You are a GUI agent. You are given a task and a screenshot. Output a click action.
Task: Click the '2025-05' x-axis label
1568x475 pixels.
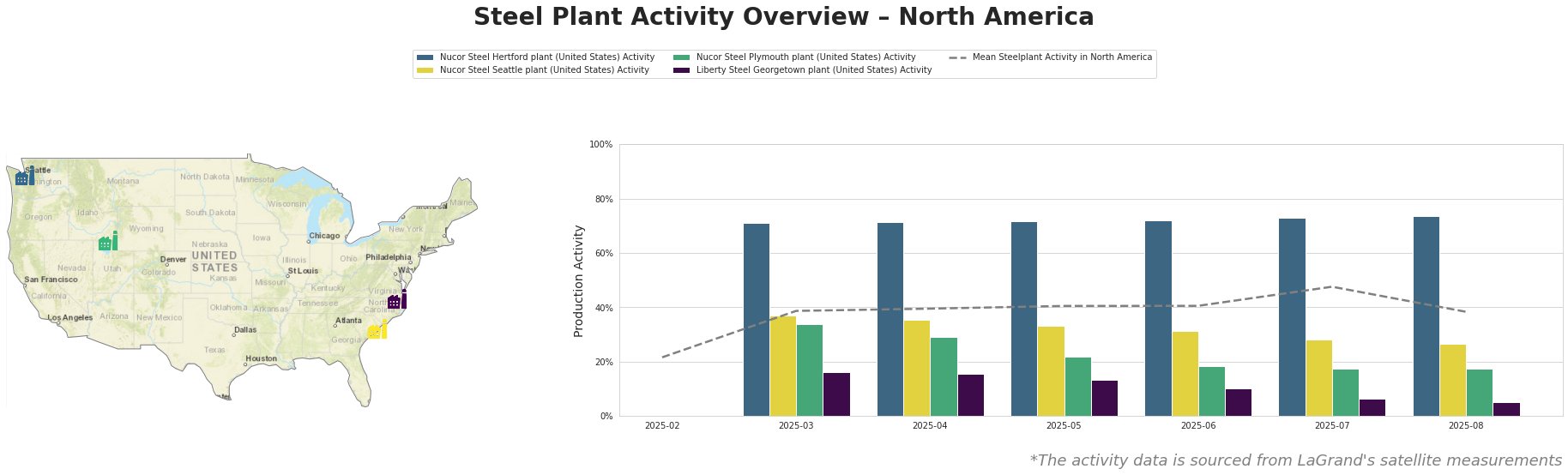point(1064,425)
